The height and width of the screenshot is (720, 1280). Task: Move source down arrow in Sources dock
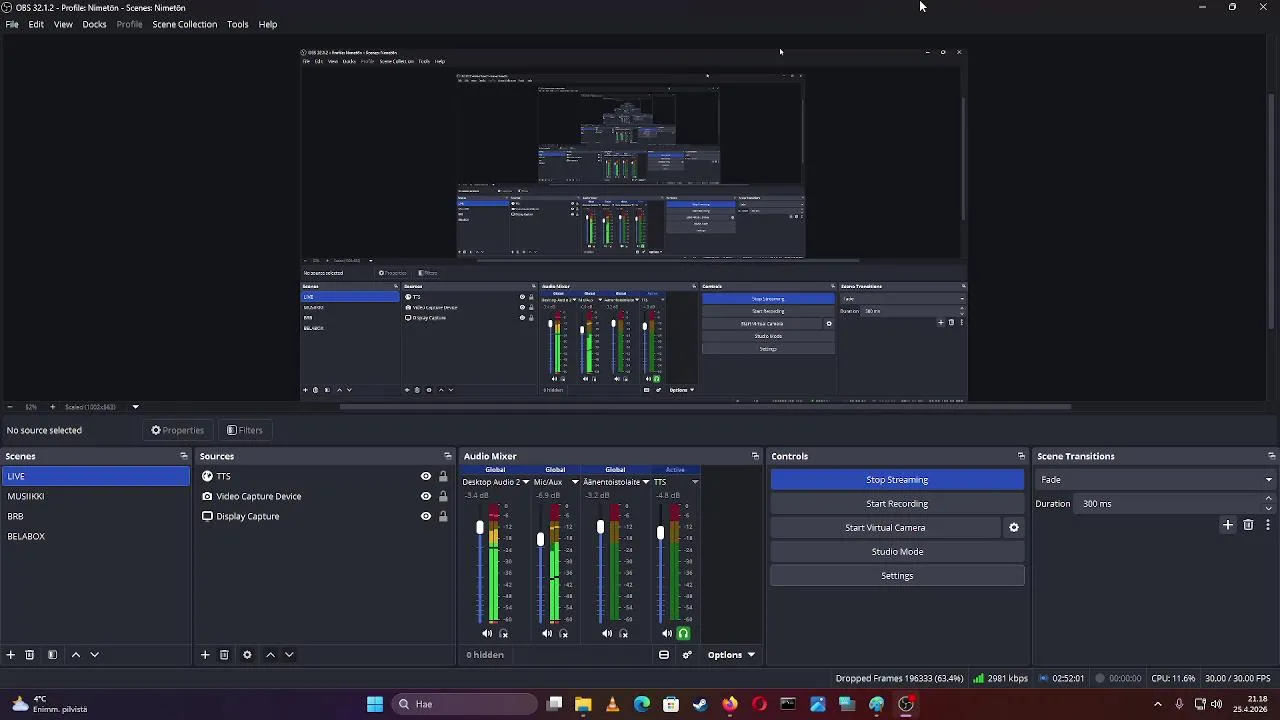[x=289, y=655]
